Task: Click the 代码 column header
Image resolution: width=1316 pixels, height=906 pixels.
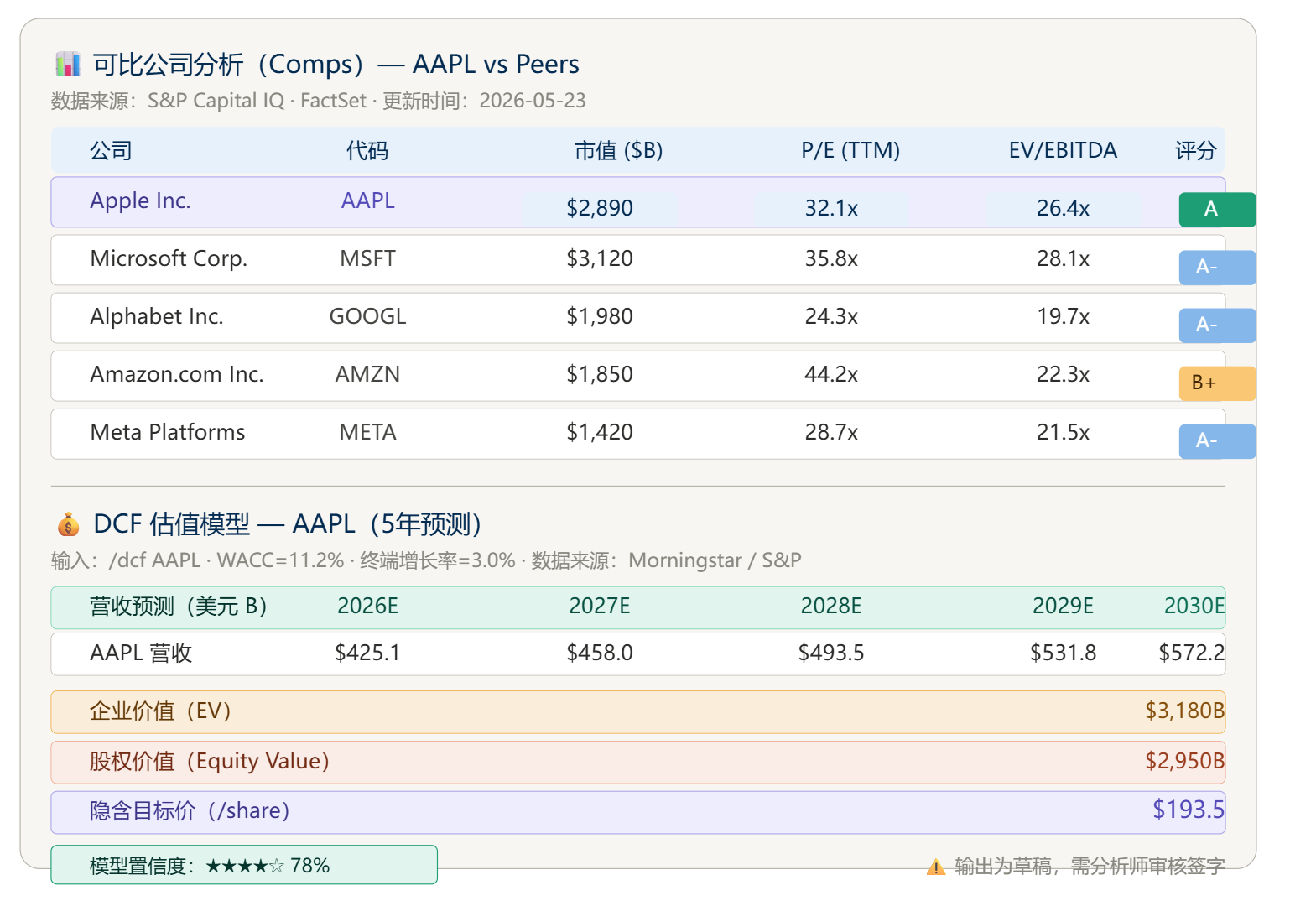Action: (x=367, y=151)
